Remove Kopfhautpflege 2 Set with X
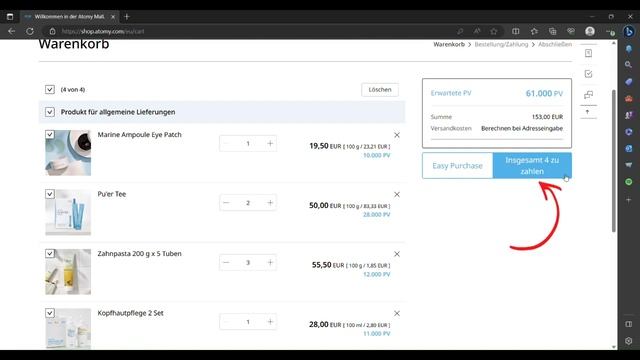This screenshot has height=360, width=640. [x=397, y=313]
